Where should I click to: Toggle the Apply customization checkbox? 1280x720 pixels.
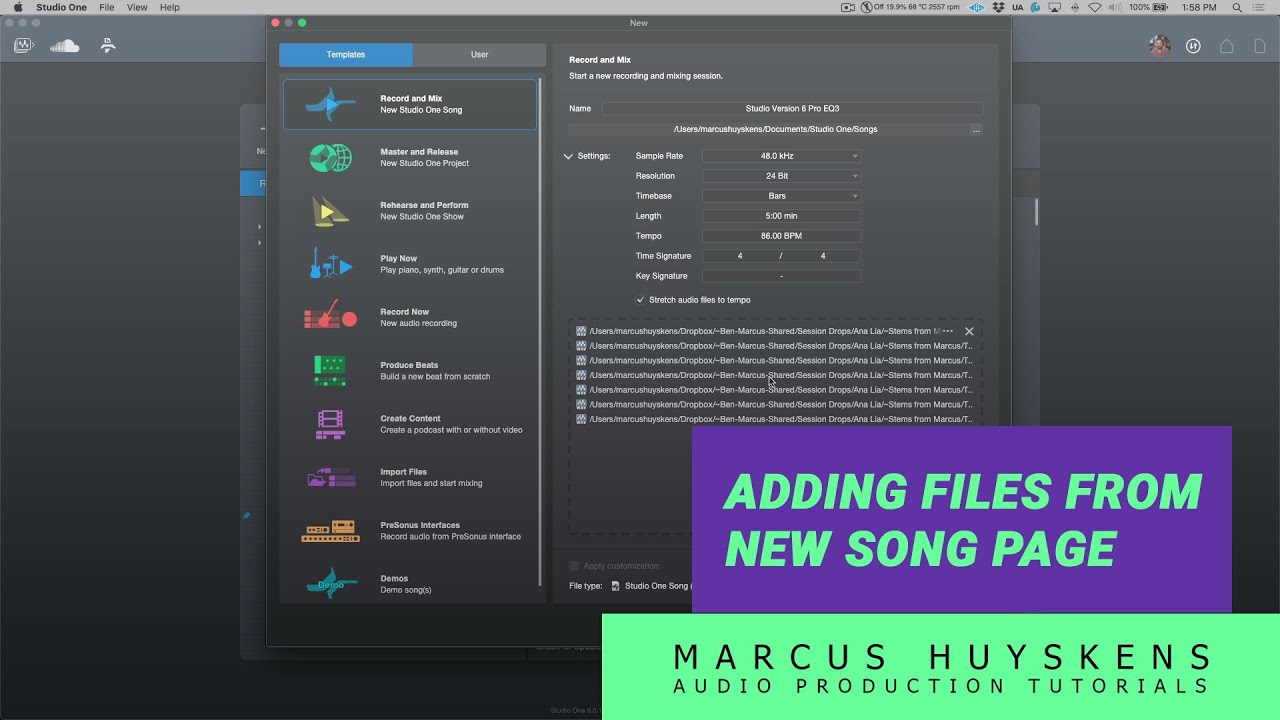(574, 566)
